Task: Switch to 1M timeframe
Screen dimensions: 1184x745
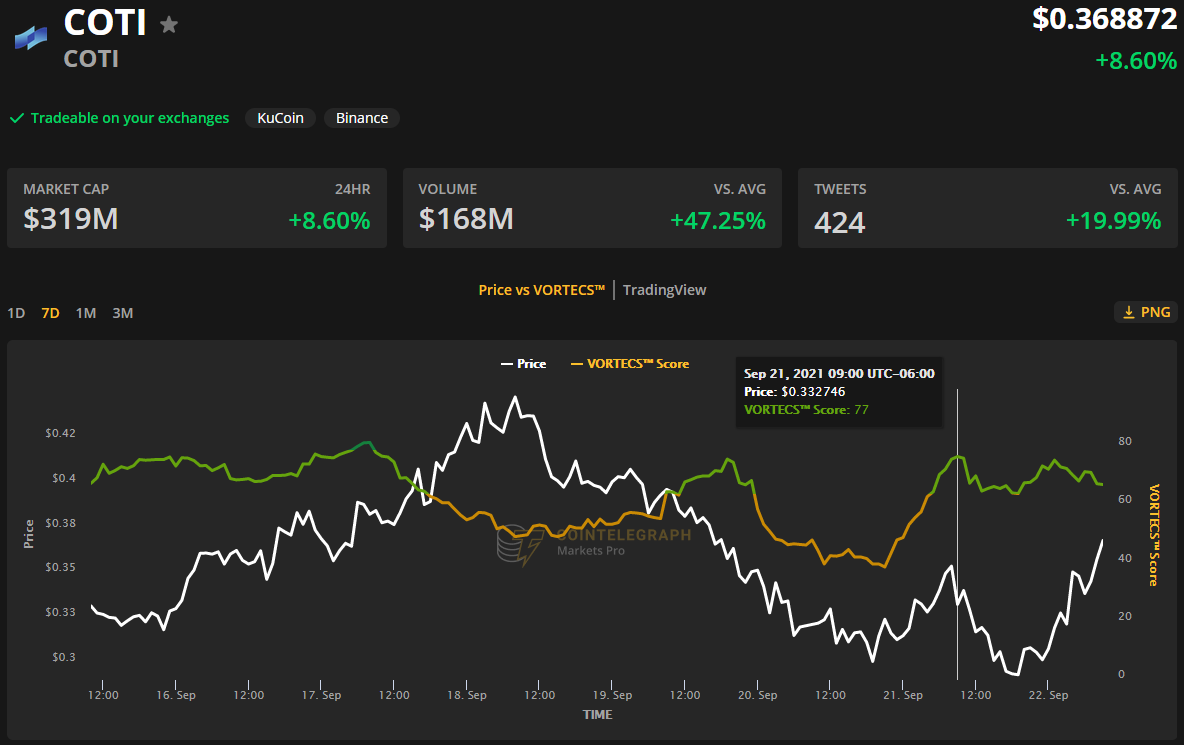Action: (86, 313)
